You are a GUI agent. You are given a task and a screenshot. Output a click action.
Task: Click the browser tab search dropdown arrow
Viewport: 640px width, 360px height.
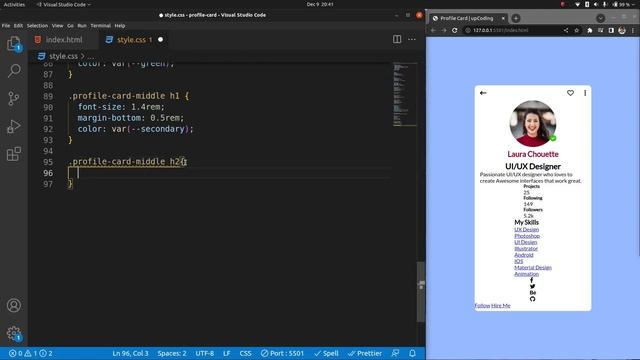(x=600, y=18)
